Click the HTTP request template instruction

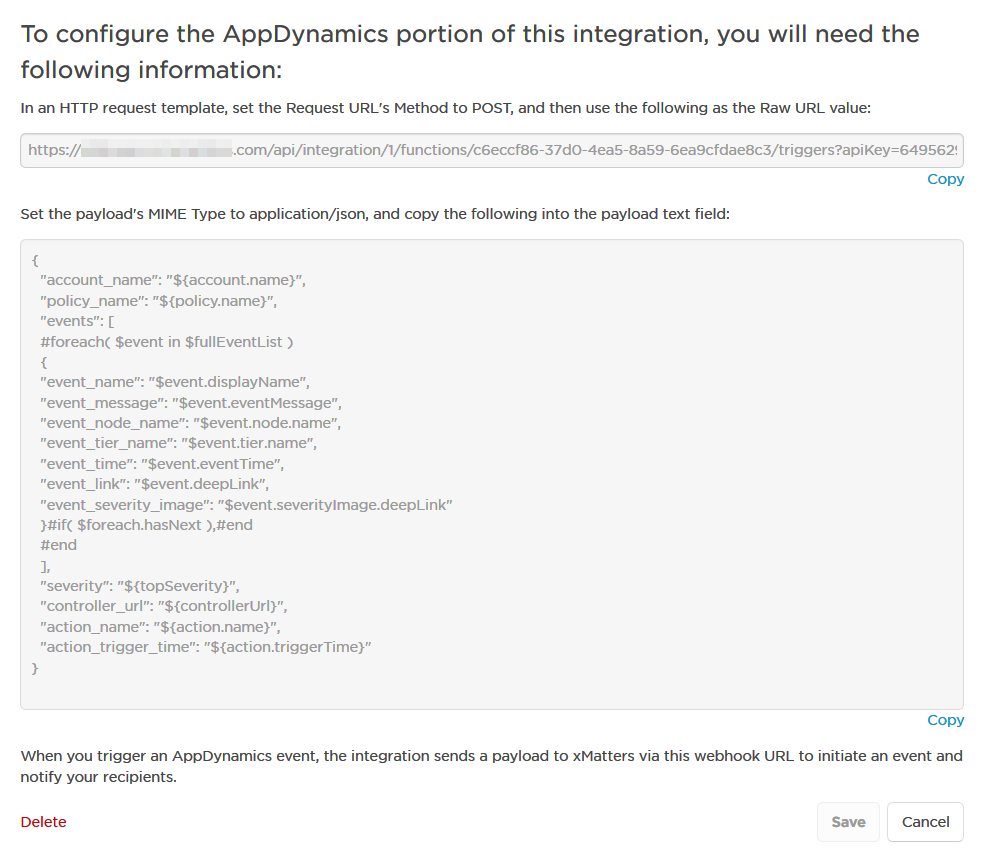445,108
